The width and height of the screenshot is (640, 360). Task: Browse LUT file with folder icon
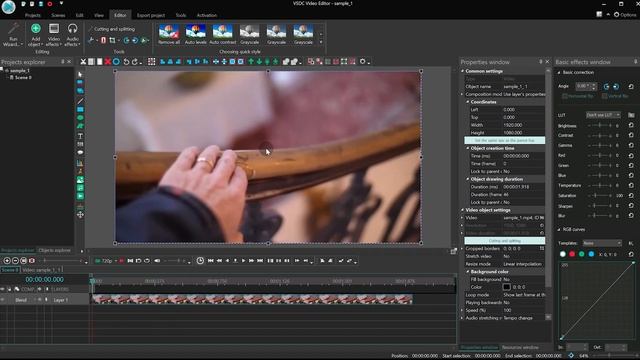[x=631, y=115]
